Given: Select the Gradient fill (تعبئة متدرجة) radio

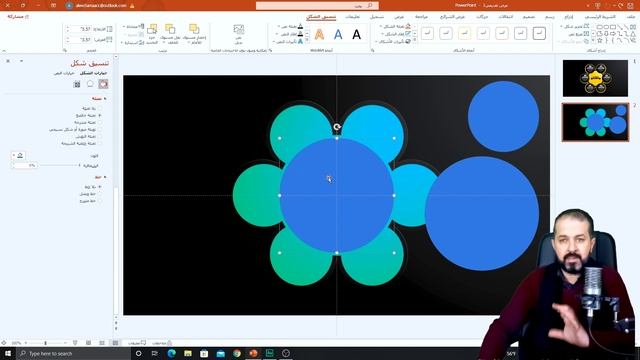Looking at the screenshot, I should click(100, 122).
